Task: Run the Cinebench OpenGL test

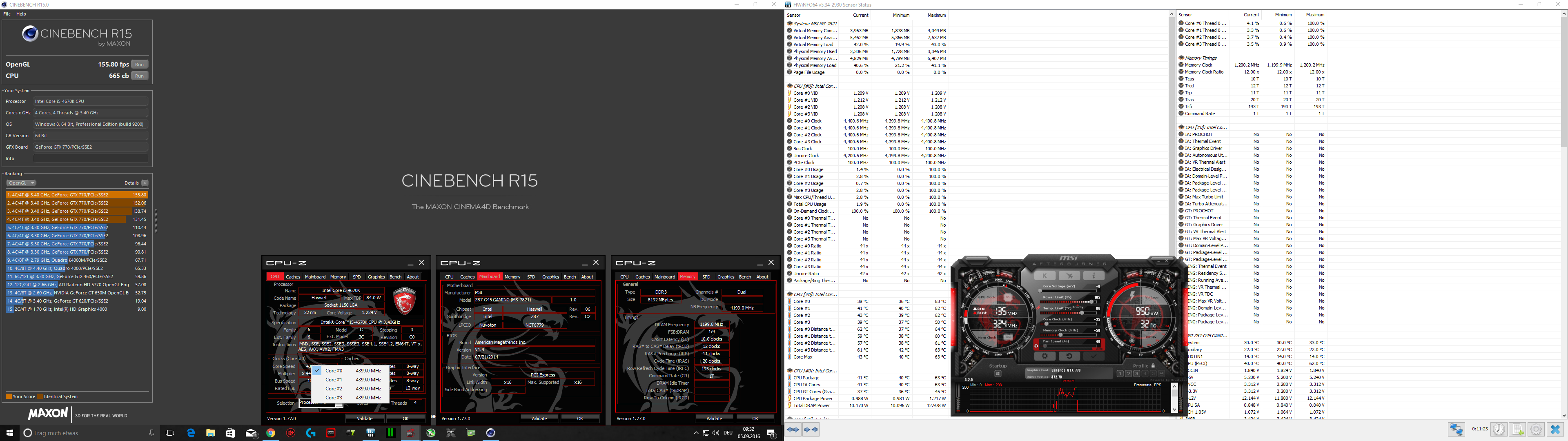Action: click(139, 64)
